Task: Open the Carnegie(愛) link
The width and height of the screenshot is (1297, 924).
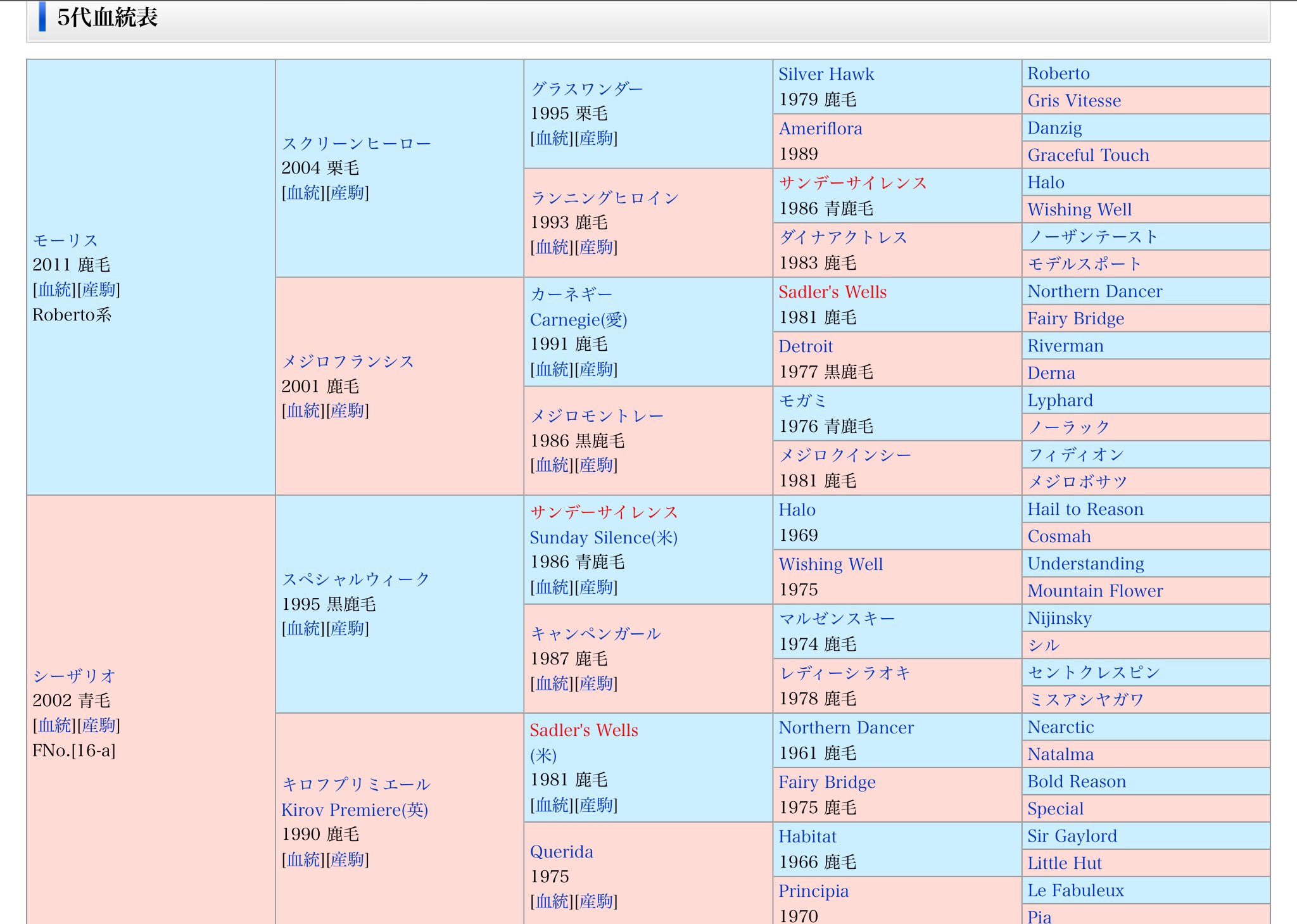Action: [578, 320]
